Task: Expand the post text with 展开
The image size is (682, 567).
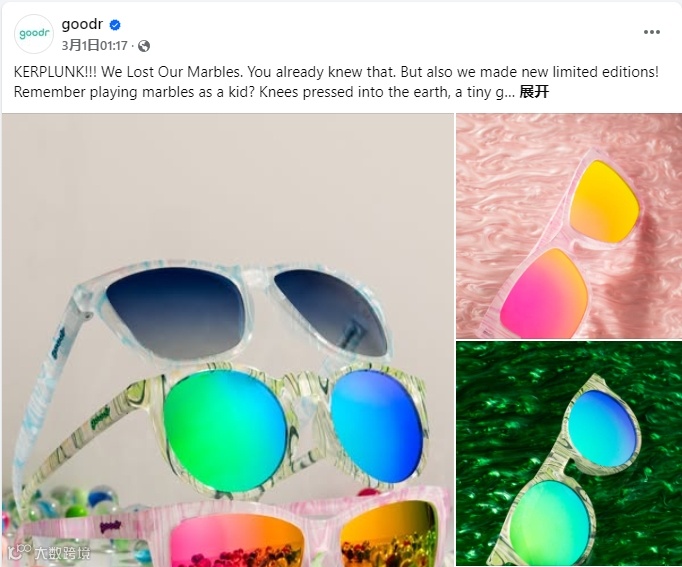Action: (534, 92)
